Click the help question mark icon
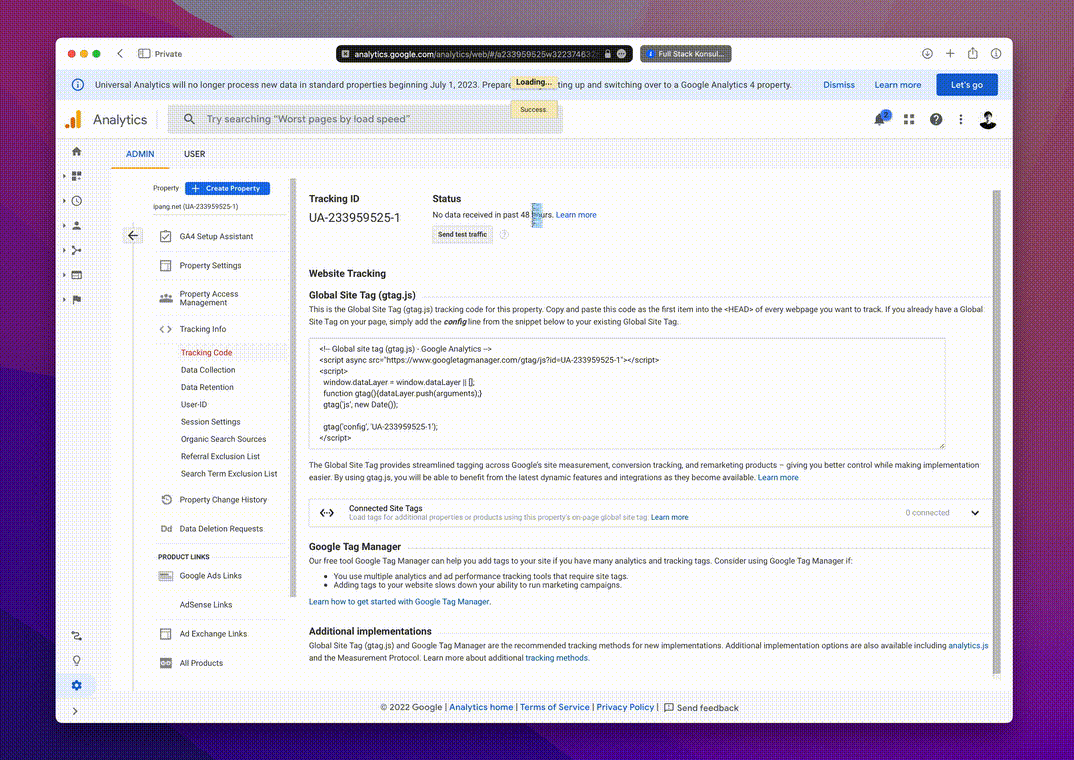 point(936,119)
